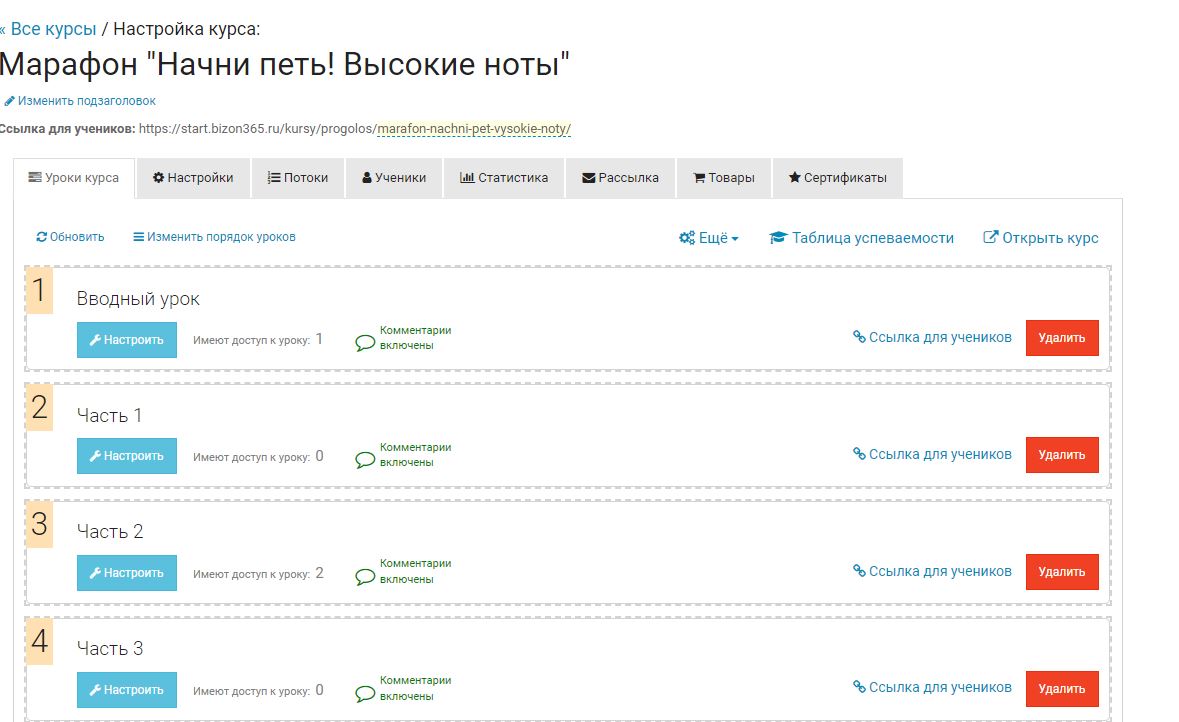Click the chain link icon in Часть 1 row
The width and height of the screenshot is (1179, 722).
[x=859, y=454]
